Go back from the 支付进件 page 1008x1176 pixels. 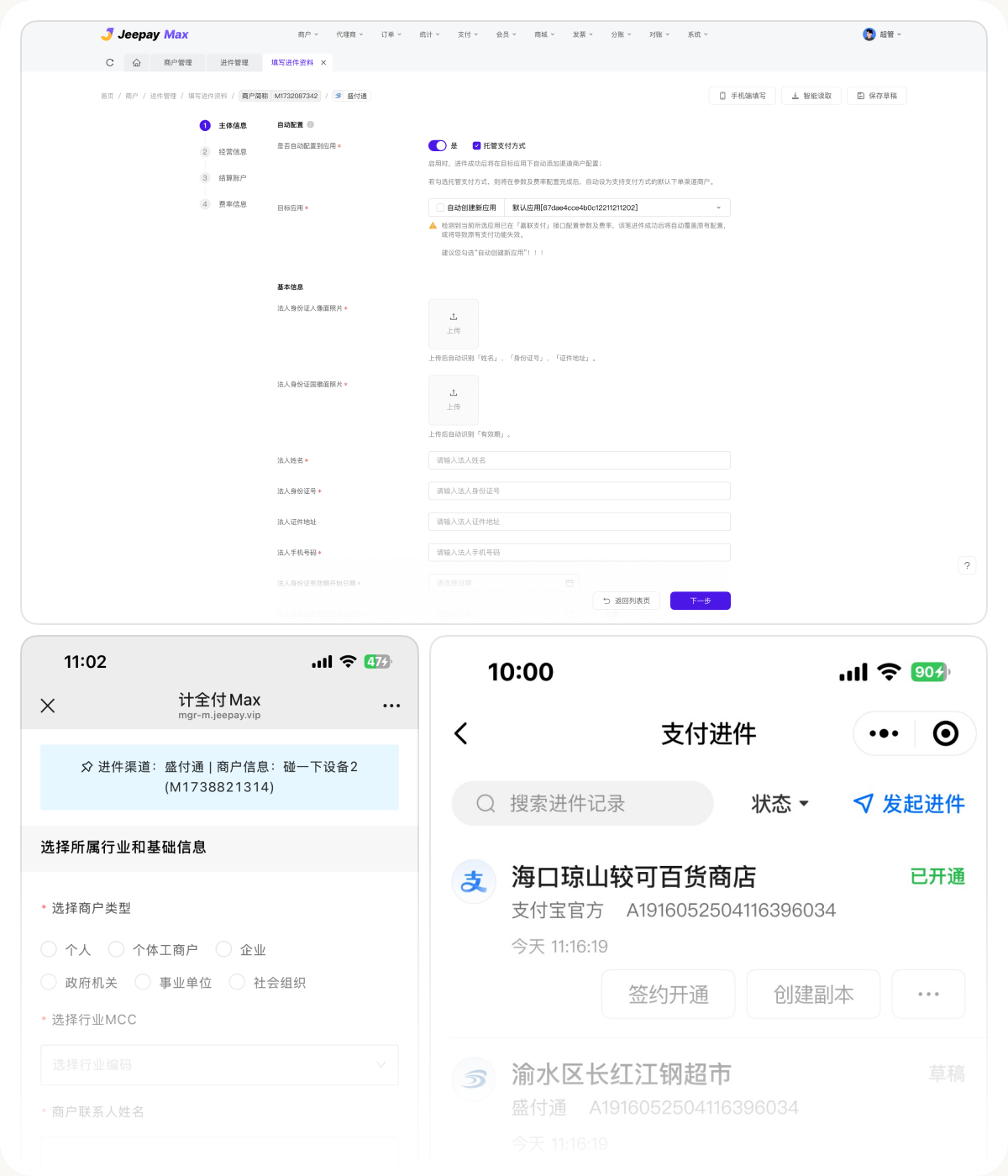pyautogui.click(x=460, y=733)
